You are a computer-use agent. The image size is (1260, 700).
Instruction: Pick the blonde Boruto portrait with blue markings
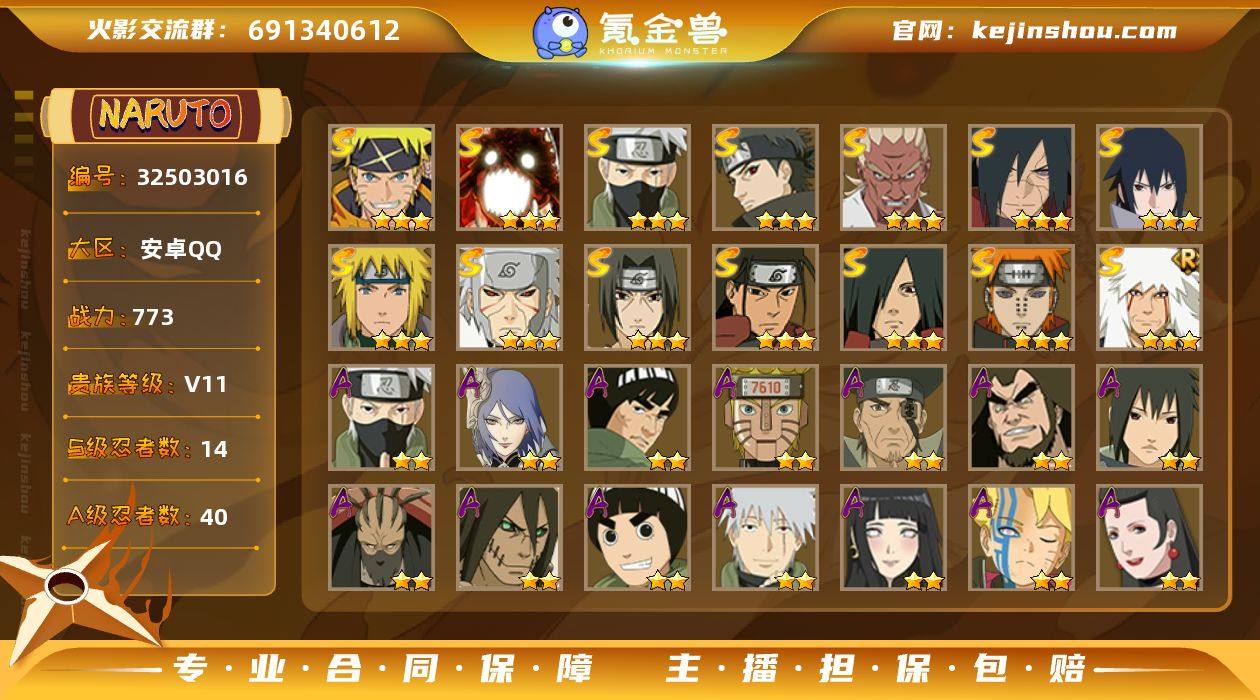(1021, 538)
